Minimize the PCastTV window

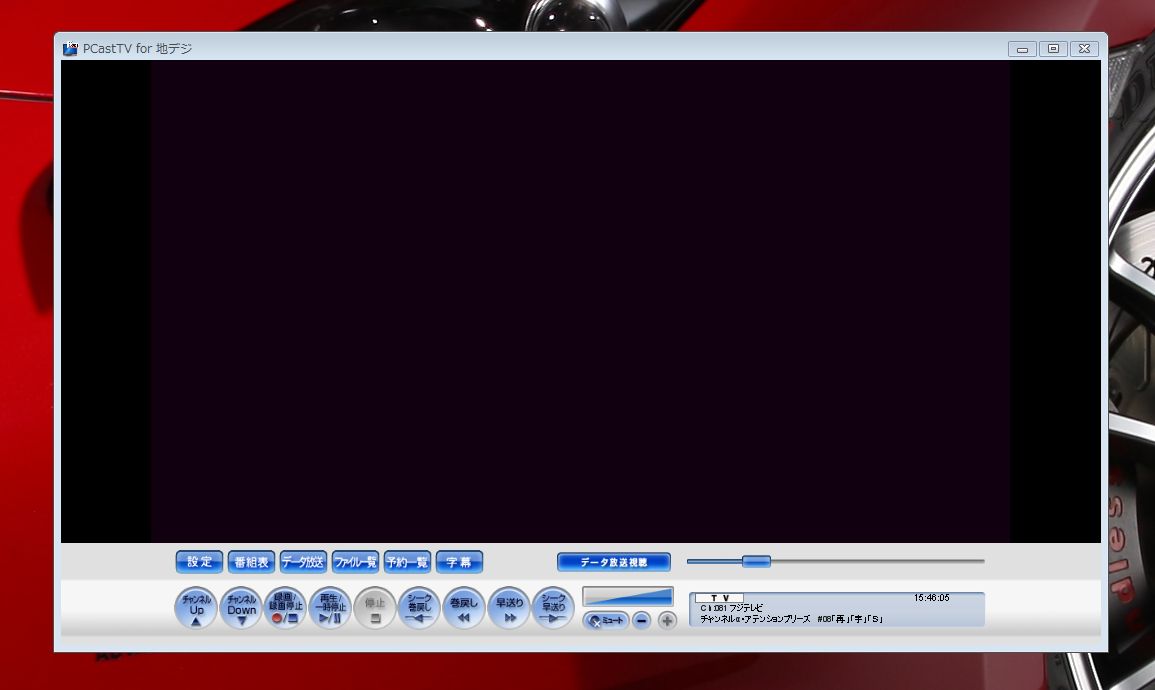(x=1022, y=49)
